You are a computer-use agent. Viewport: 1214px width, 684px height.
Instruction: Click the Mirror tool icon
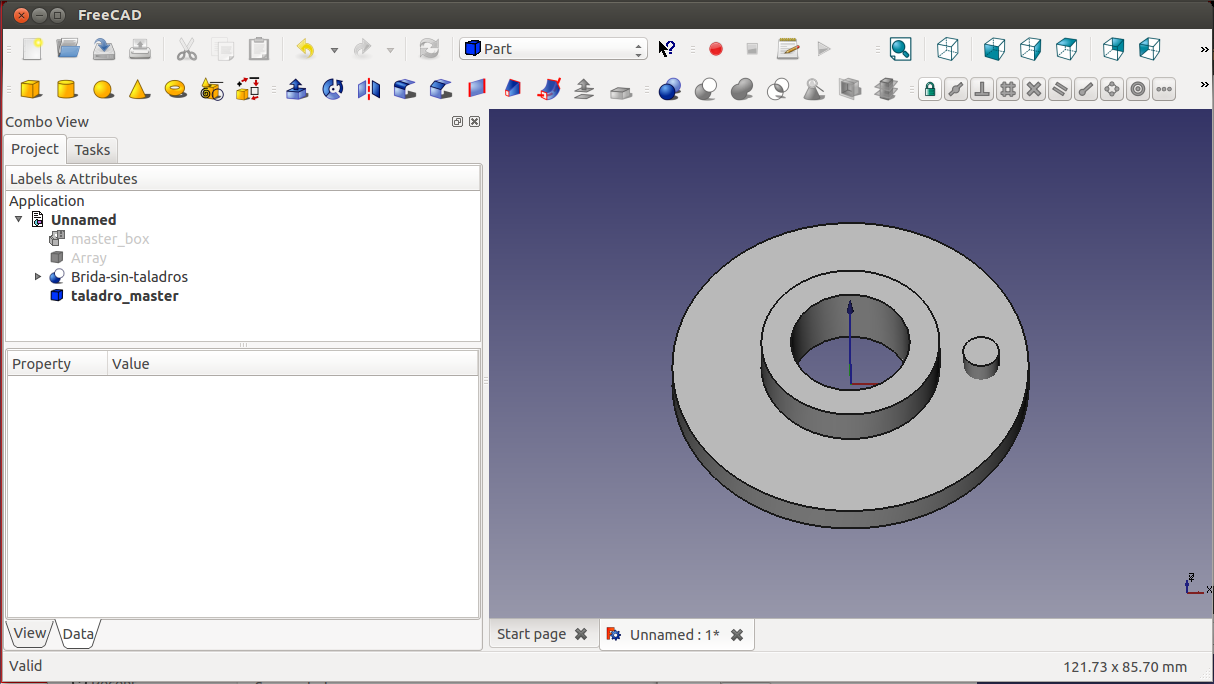tap(369, 90)
